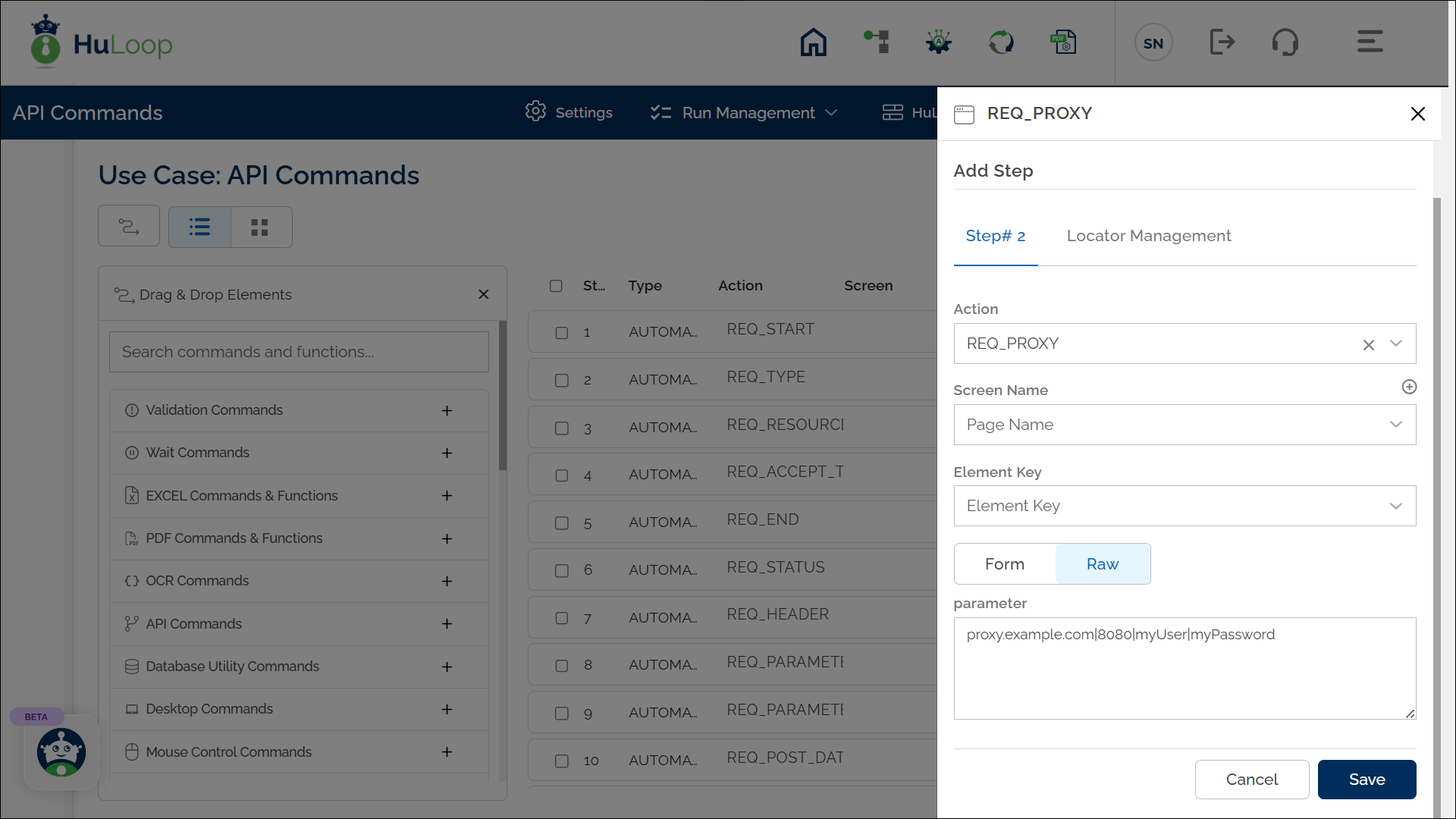
Task: Open the PDF settings icon in the navbar
Action: pyautogui.click(x=1064, y=42)
